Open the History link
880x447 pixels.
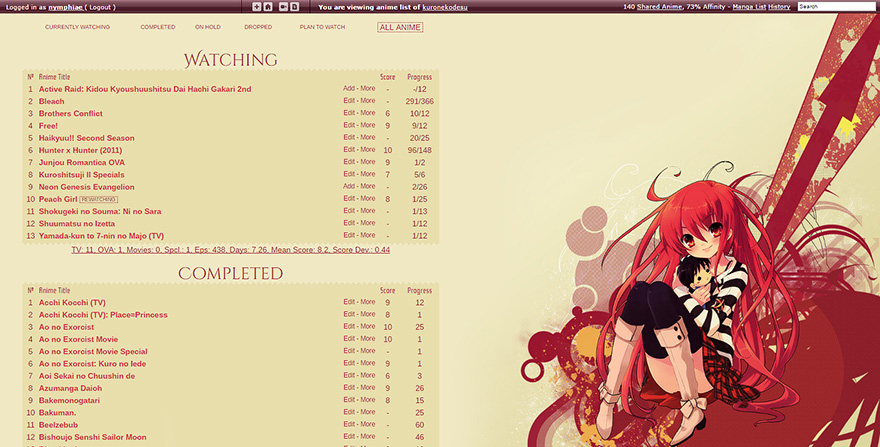pyautogui.click(x=779, y=7)
